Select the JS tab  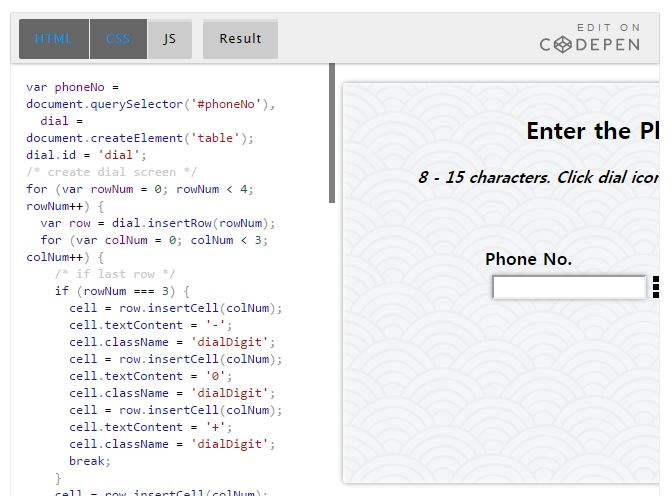[x=170, y=39]
